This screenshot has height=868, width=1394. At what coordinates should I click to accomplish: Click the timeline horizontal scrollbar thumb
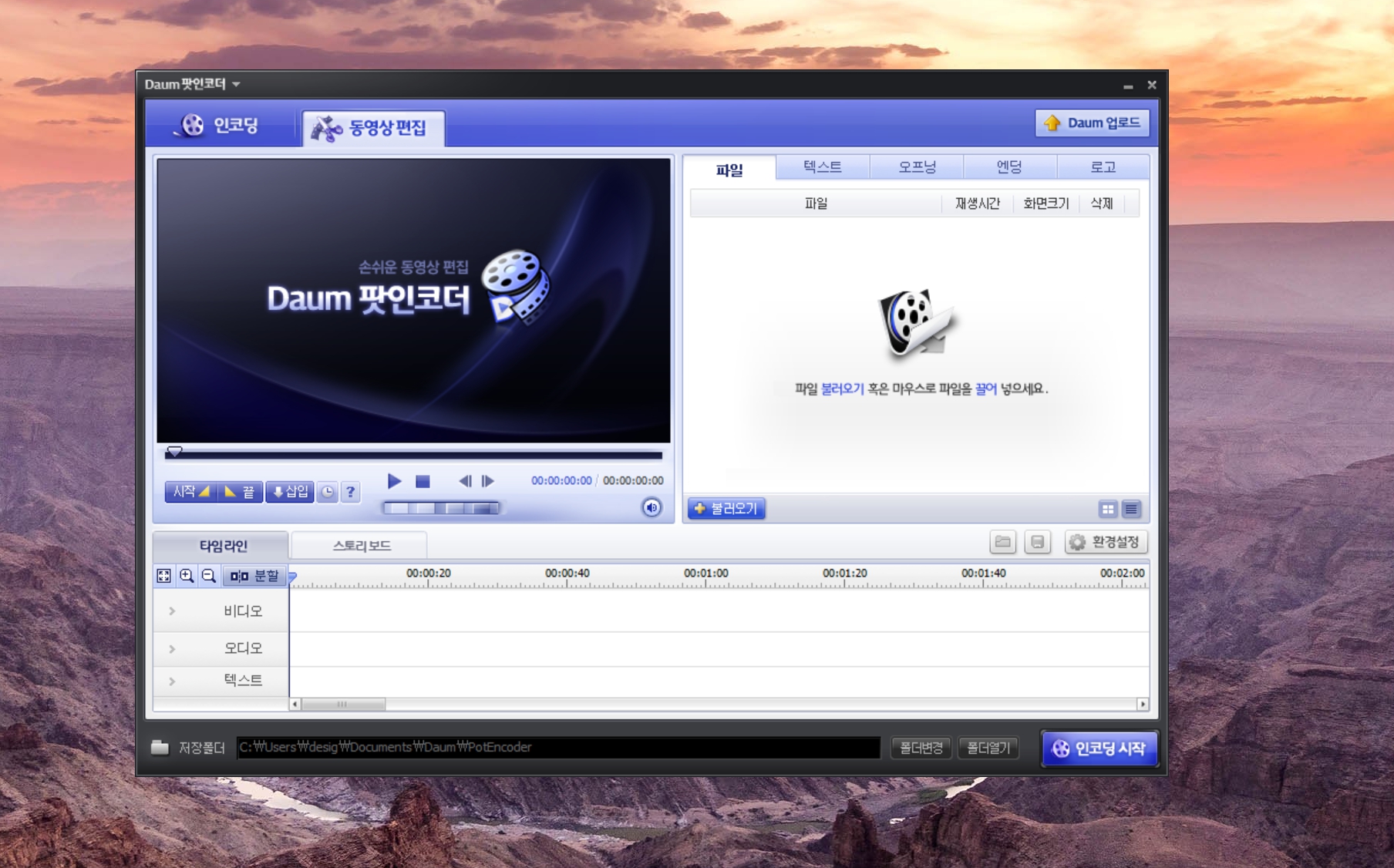point(343,705)
